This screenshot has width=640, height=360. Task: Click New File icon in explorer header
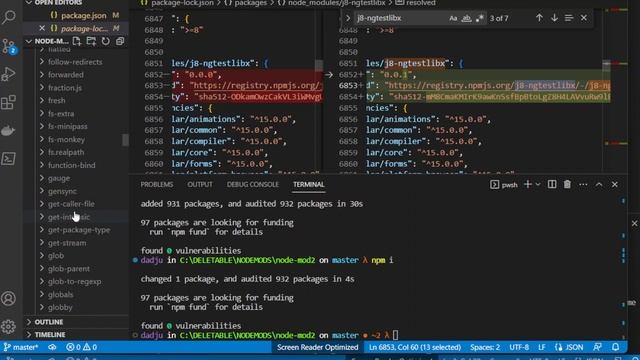(x=77, y=41)
